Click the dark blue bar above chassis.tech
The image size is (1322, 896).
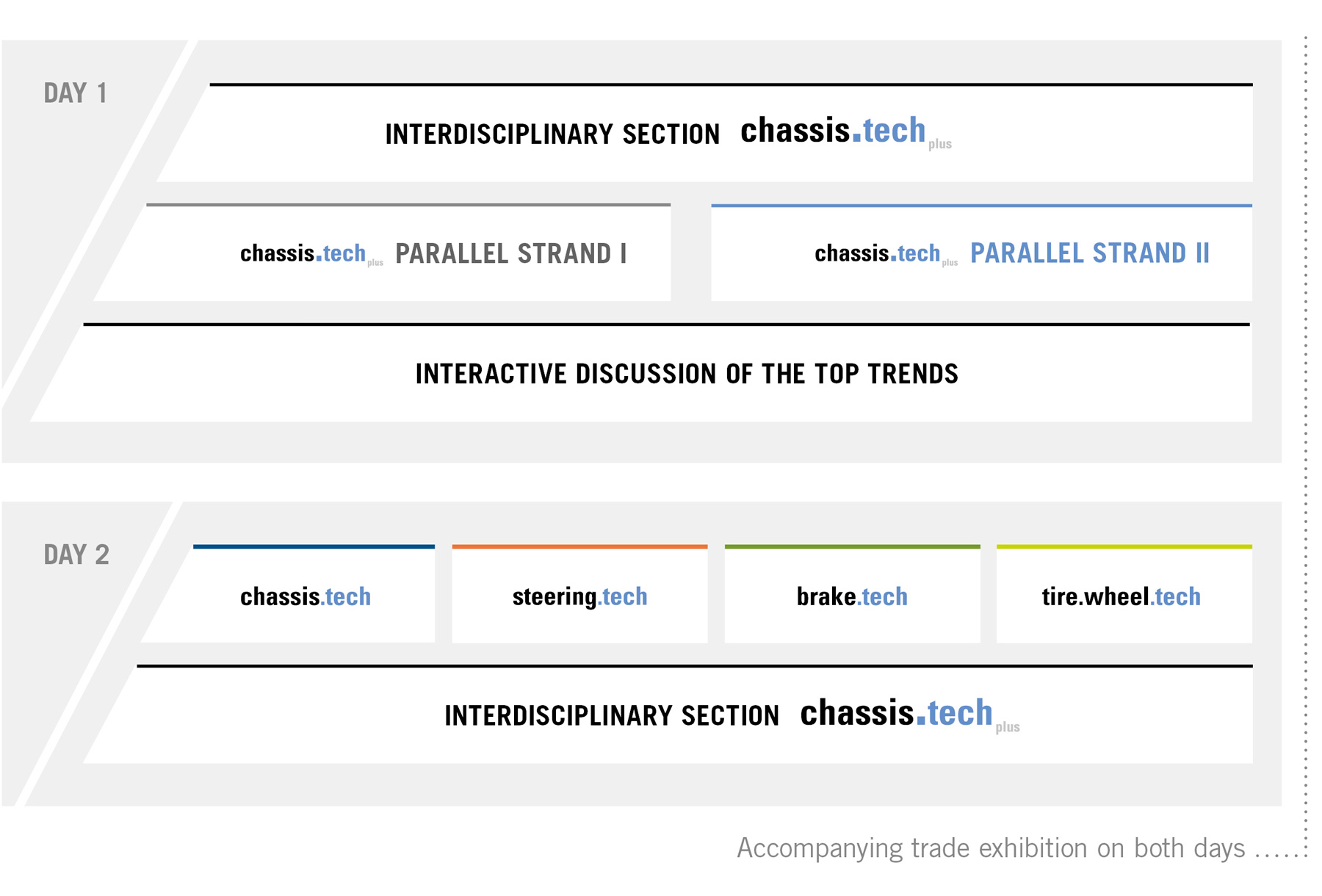314,546
